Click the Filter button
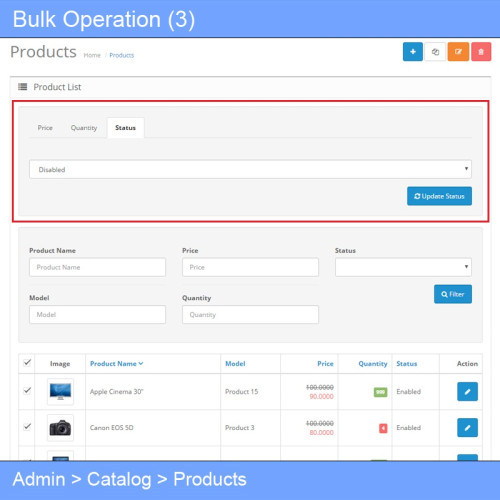Image resolution: width=500 pixels, height=500 pixels. pyautogui.click(x=453, y=294)
